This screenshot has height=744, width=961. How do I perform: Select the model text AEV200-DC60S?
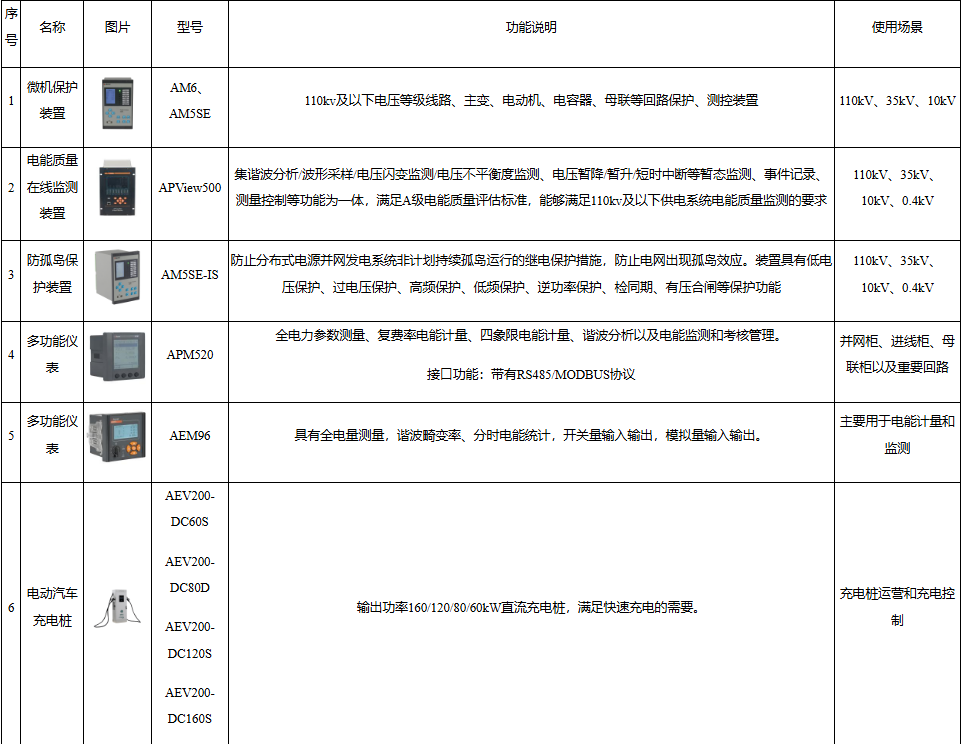pyautogui.click(x=189, y=509)
